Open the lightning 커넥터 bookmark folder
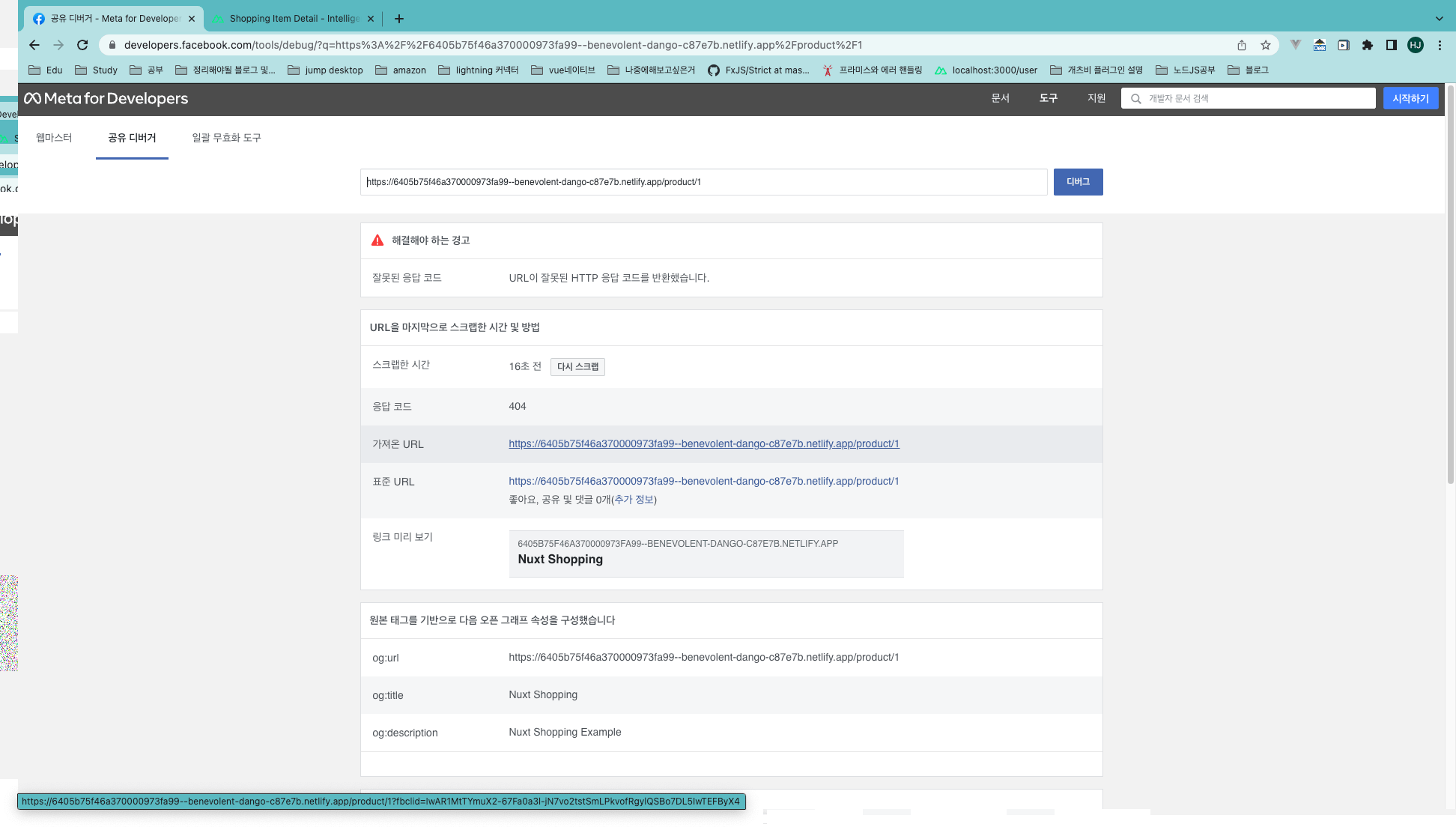This screenshot has width=1456, height=830. 479,70
